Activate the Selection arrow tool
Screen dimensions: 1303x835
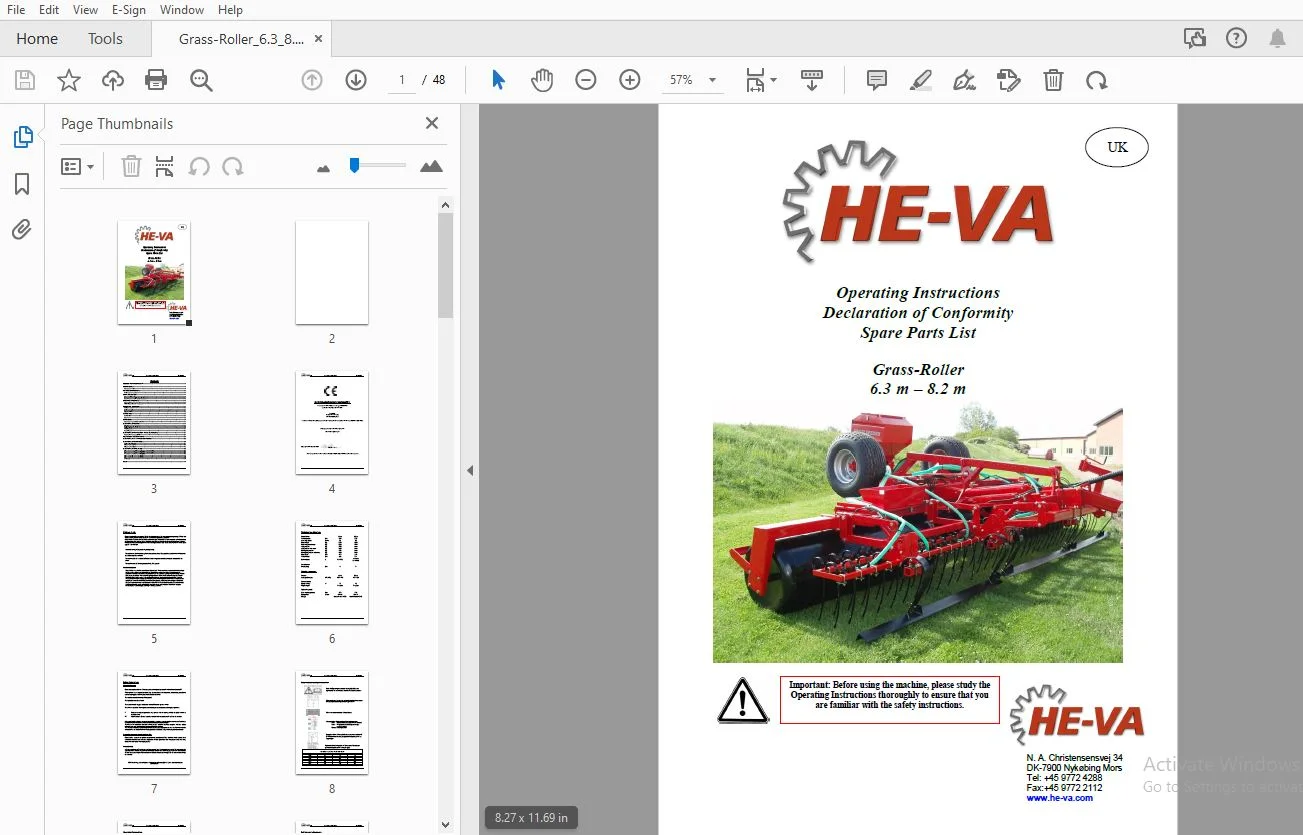(x=498, y=80)
